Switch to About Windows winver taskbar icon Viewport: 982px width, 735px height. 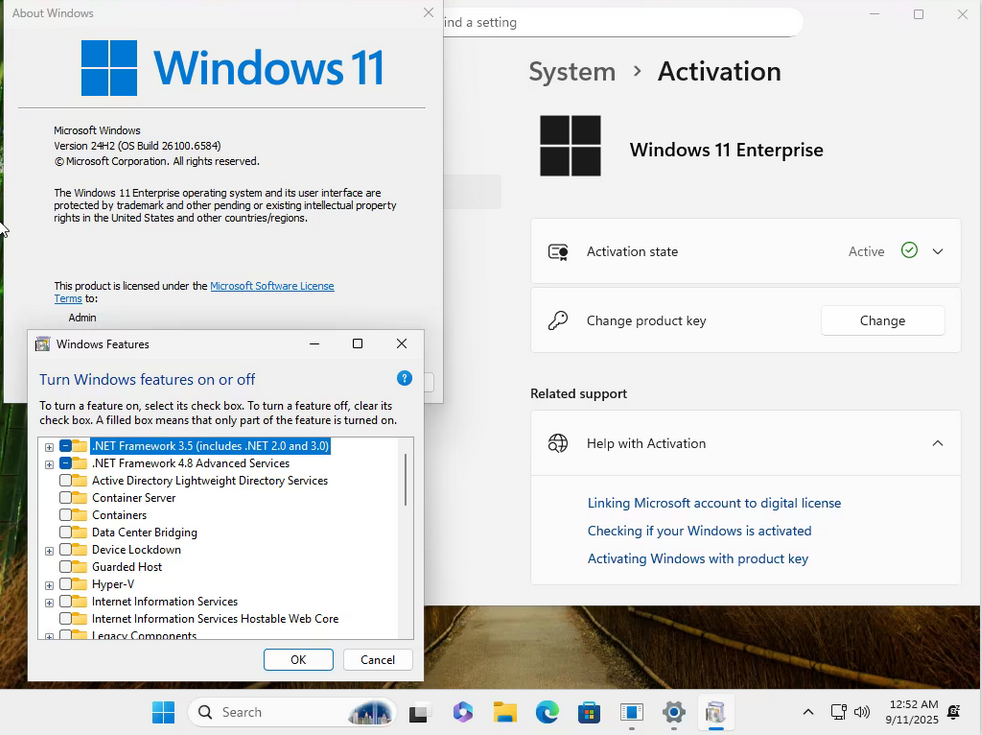pyautogui.click(x=632, y=712)
